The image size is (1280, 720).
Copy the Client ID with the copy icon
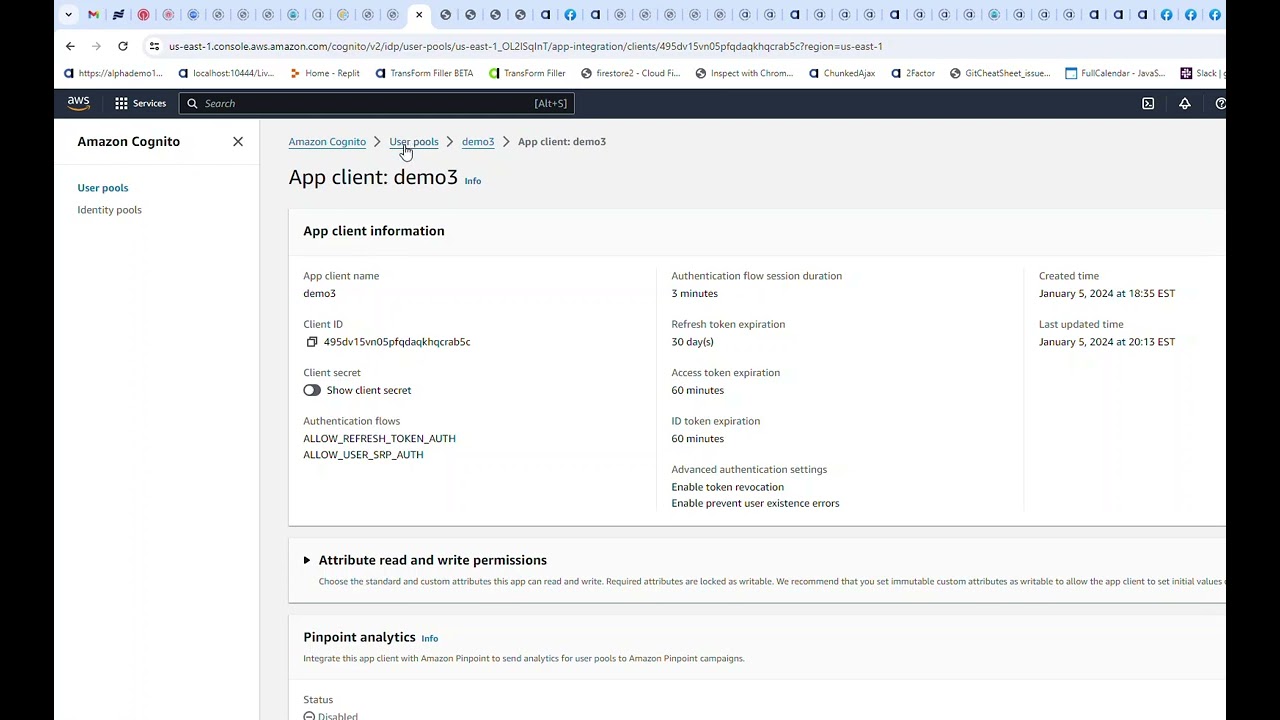click(x=312, y=342)
